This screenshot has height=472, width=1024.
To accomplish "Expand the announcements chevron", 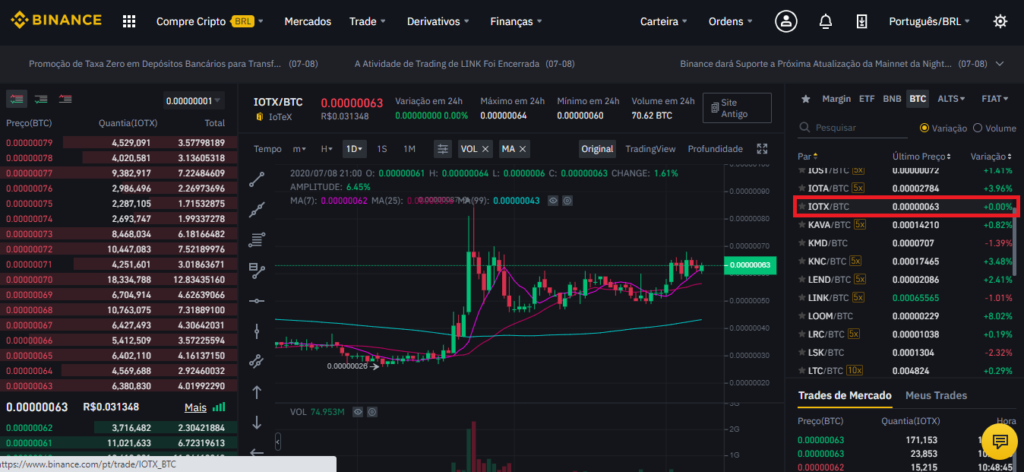I will click(x=999, y=64).
